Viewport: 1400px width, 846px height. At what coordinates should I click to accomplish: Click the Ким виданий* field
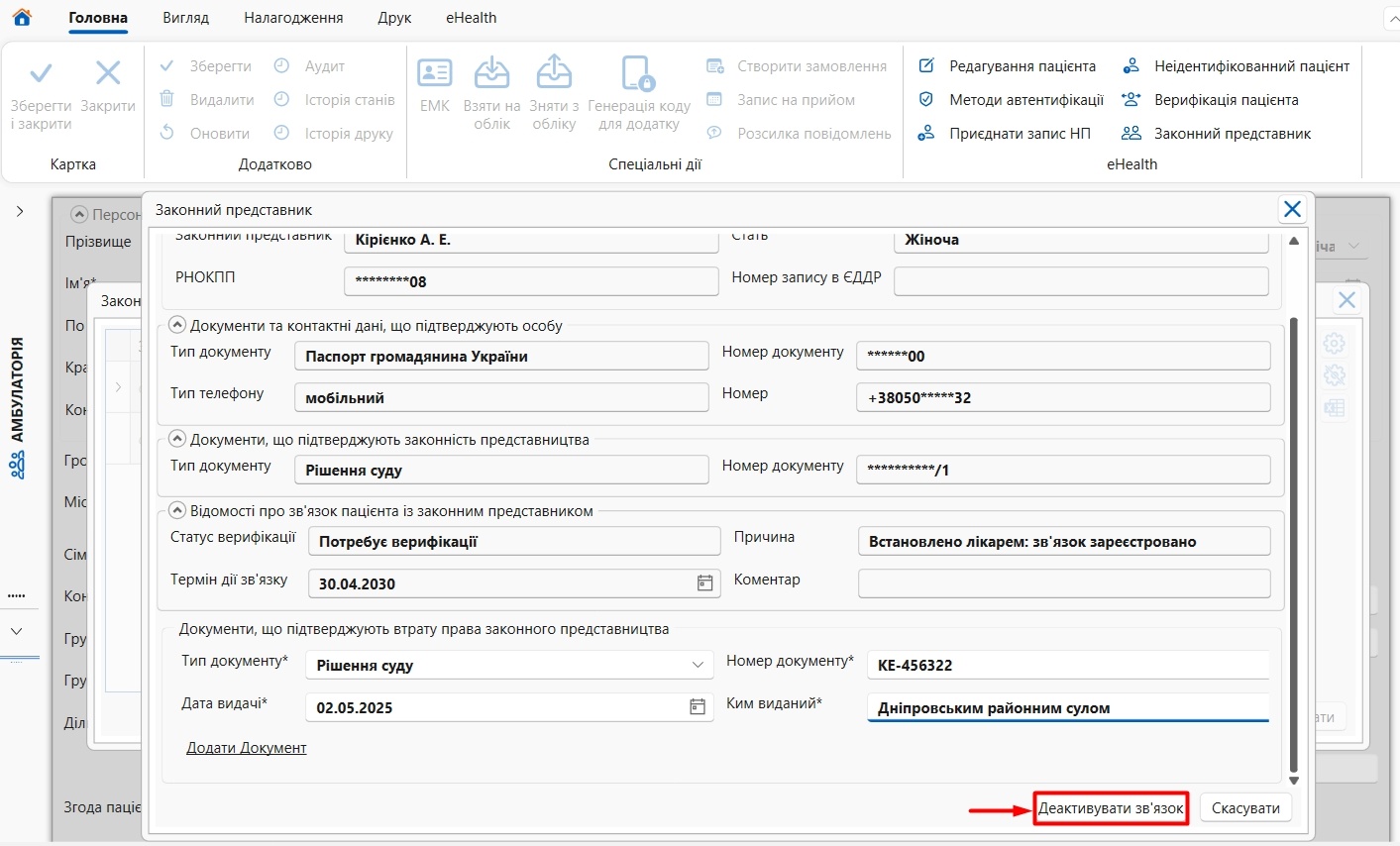[1068, 707]
